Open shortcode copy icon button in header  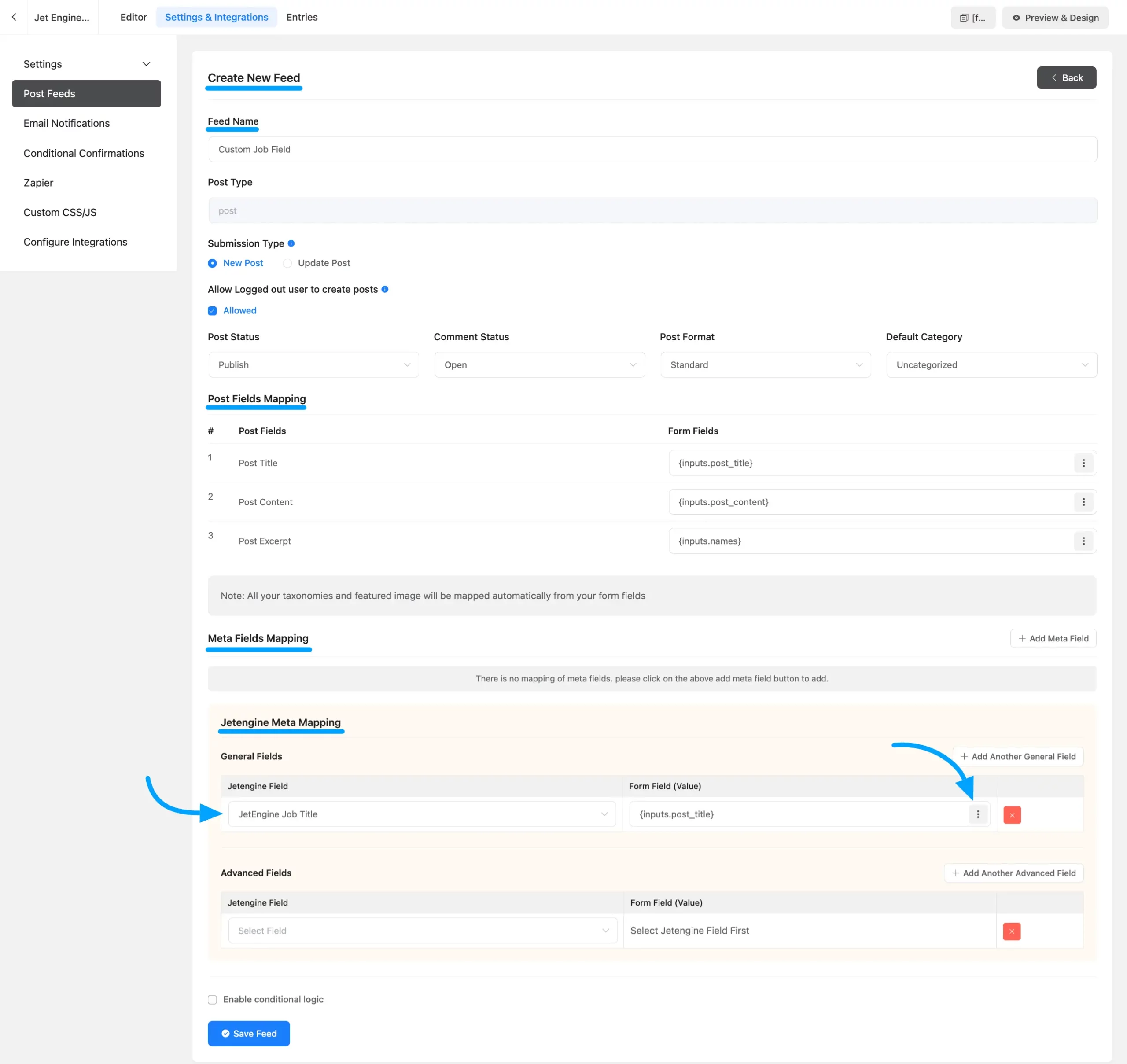pos(972,18)
